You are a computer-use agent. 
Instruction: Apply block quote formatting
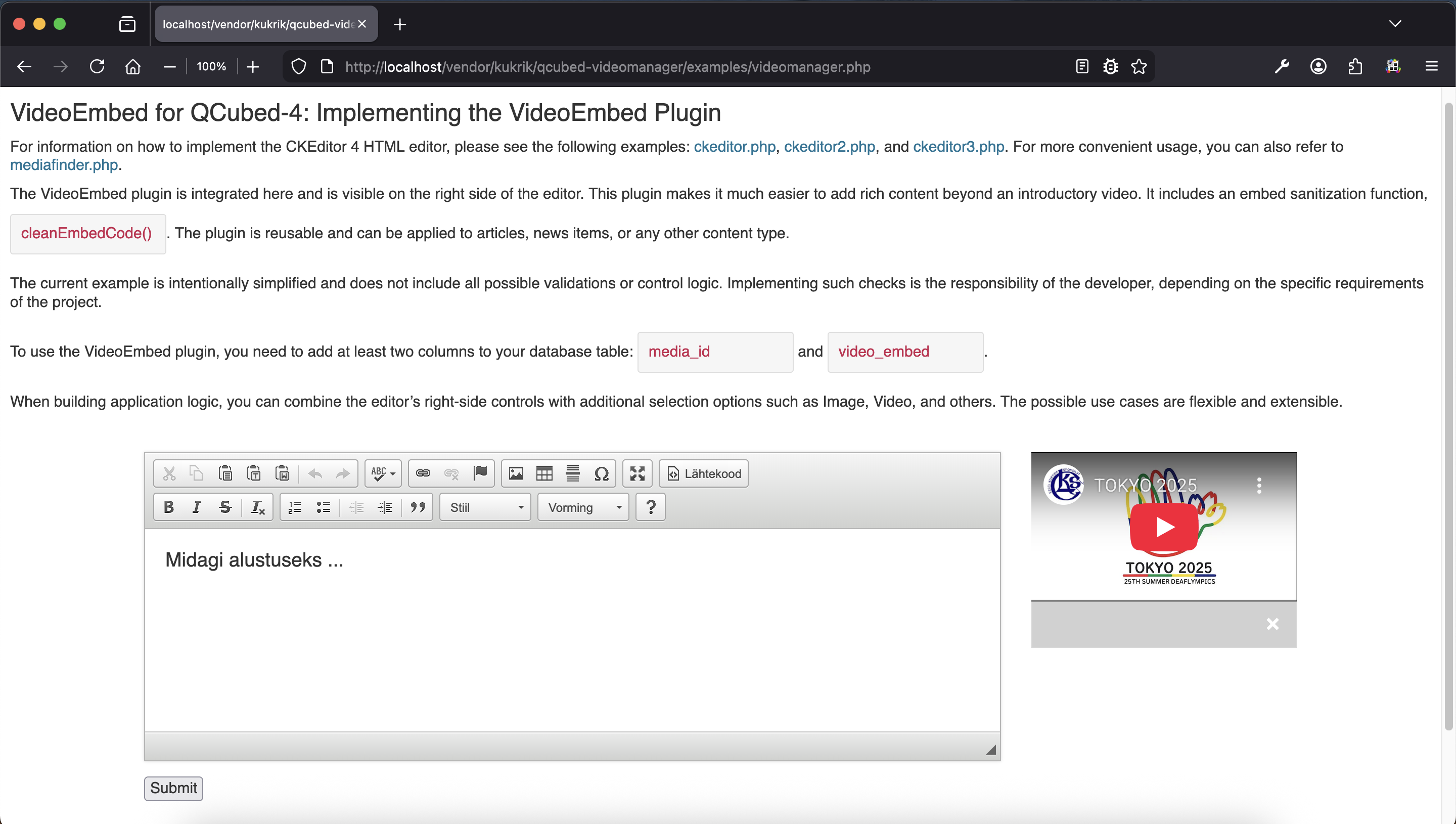417,507
